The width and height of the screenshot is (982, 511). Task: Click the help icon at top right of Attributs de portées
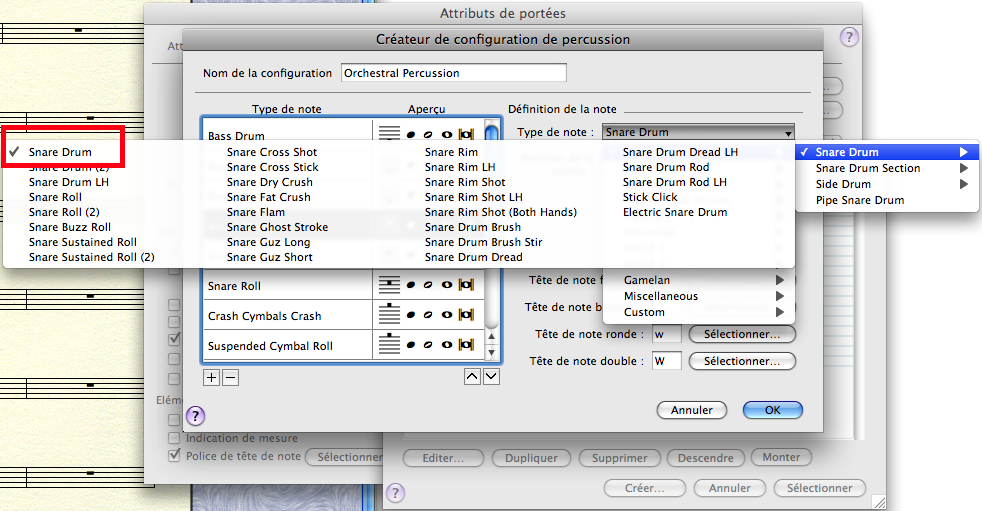(x=849, y=38)
